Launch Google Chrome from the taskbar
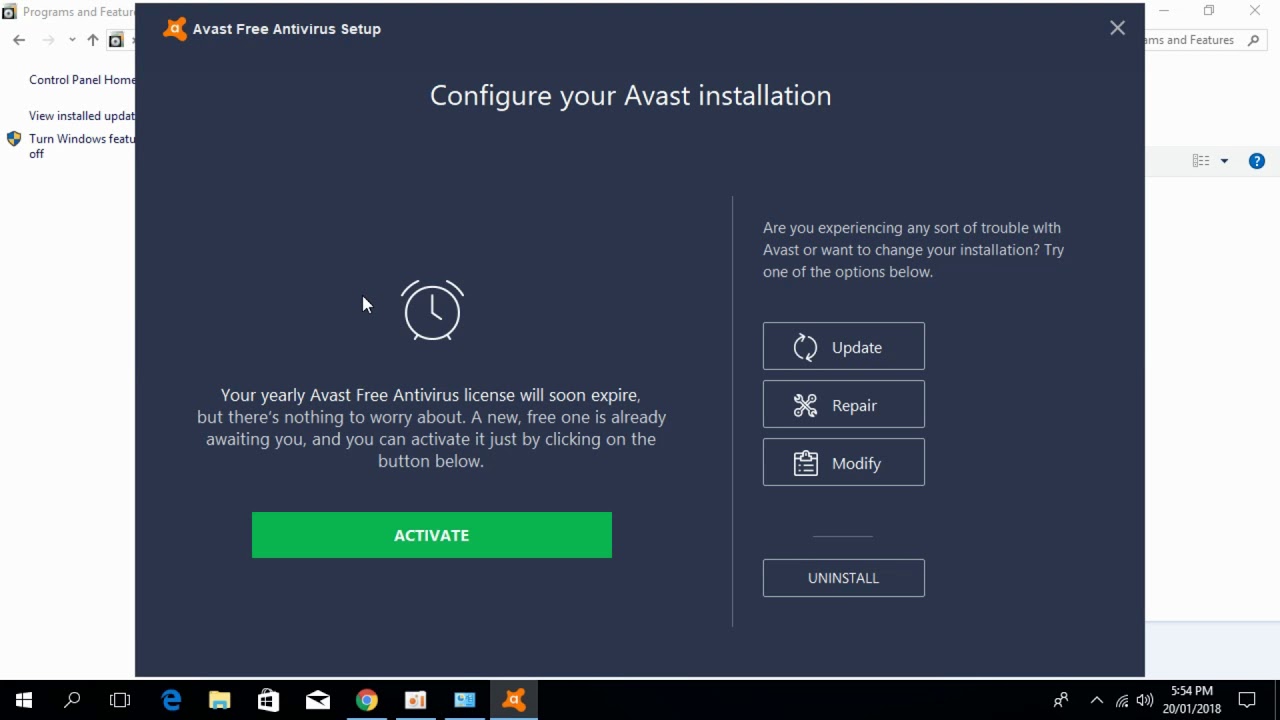Screen dimensions: 1280x720 [367, 700]
